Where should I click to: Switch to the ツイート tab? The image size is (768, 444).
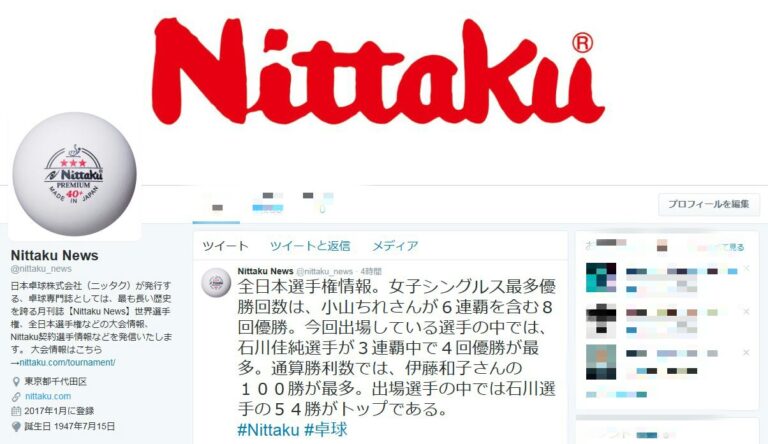coord(225,246)
